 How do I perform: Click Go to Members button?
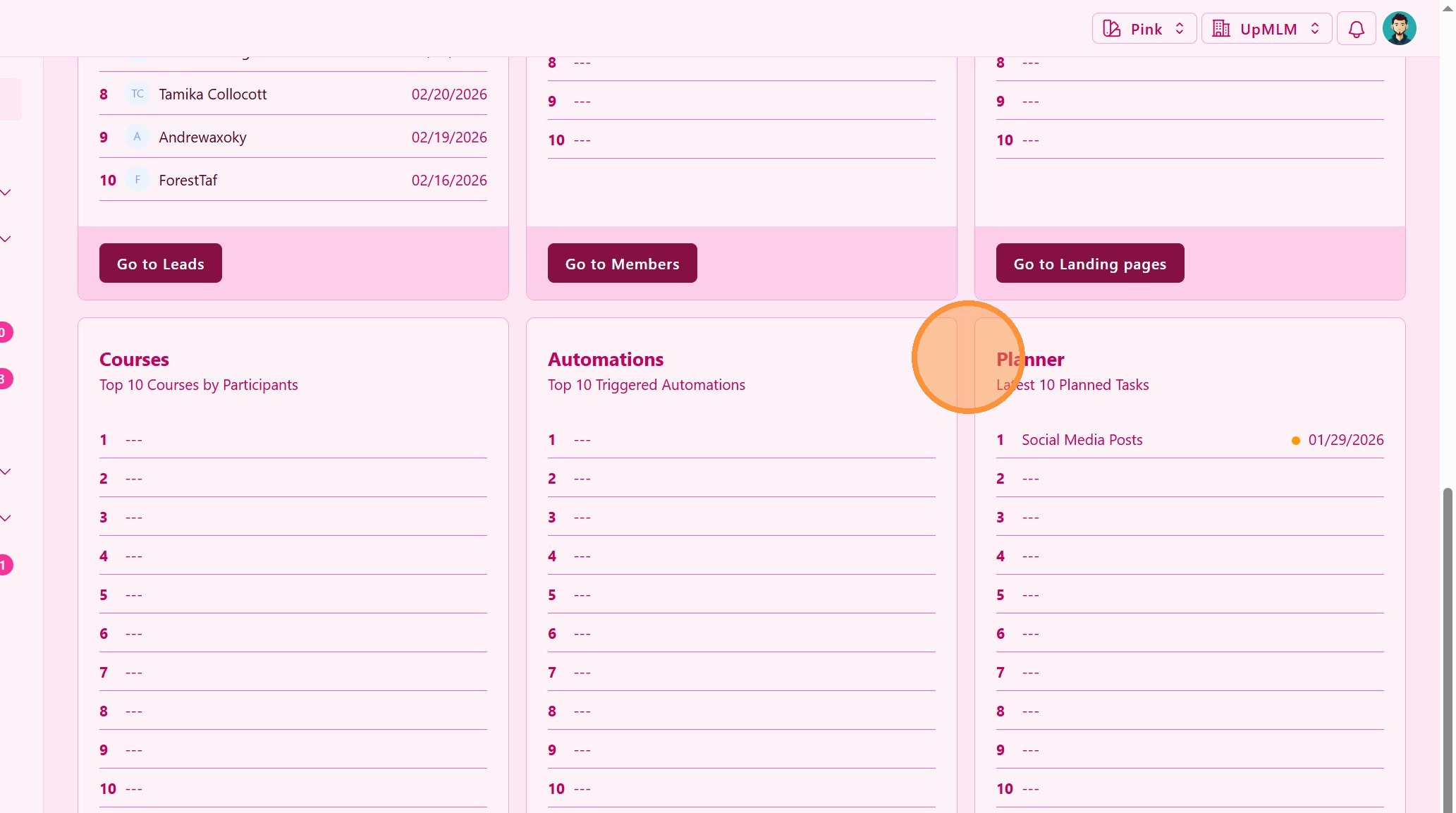coord(622,264)
